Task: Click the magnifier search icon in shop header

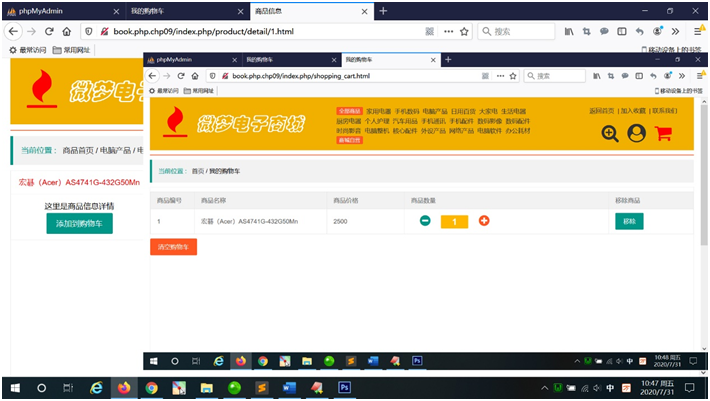Action: (610, 133)
